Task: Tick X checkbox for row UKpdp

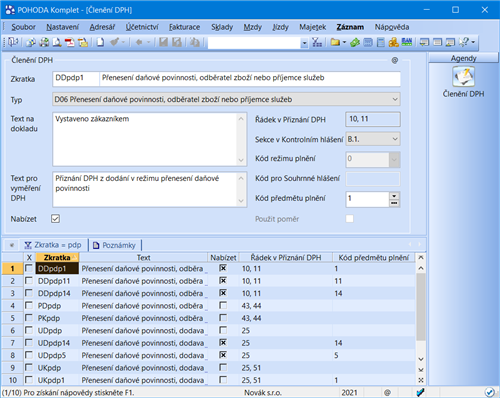Action: click(29, 367)
